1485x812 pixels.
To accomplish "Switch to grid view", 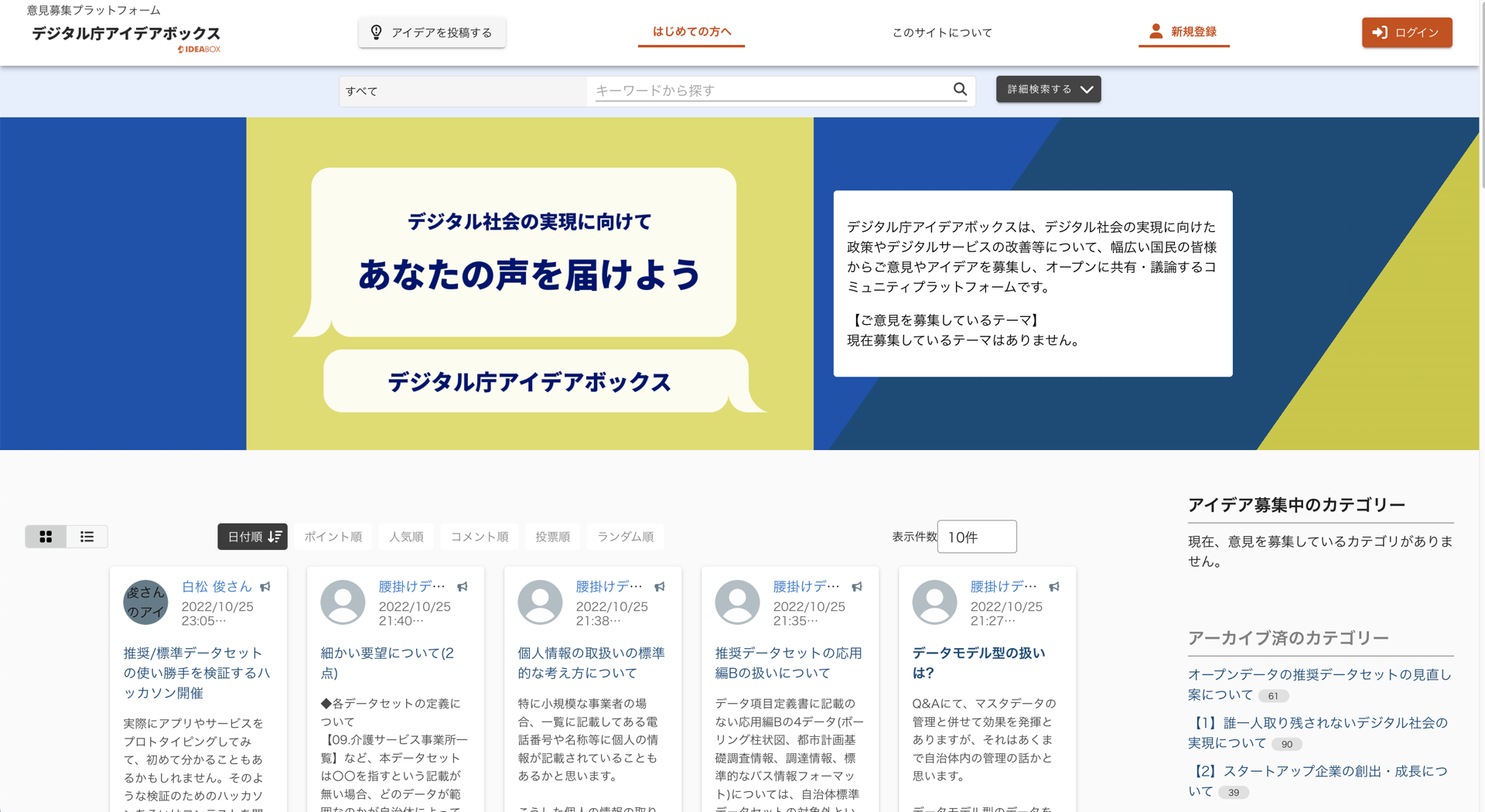I will tap(46, 536).
